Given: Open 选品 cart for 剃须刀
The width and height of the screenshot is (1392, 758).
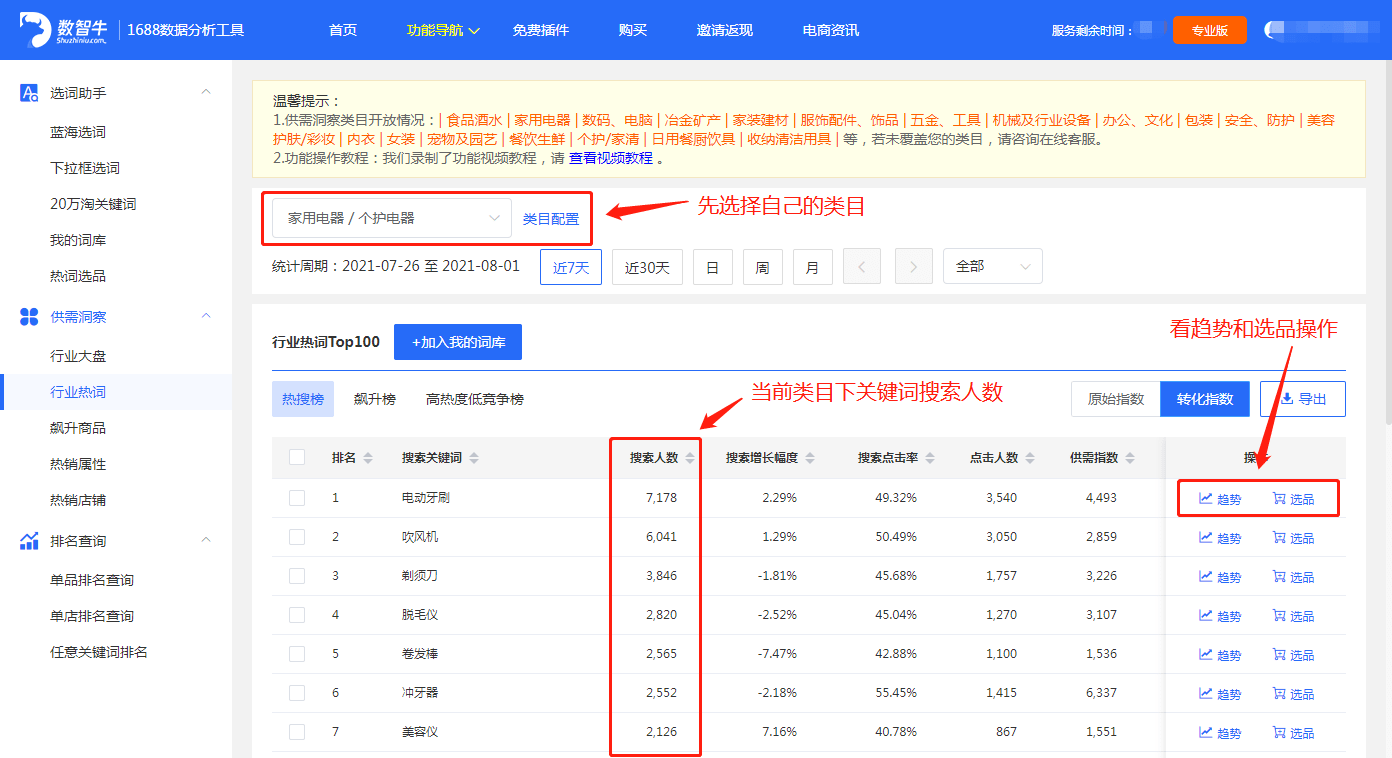Looking at the screenshot, I should [1293, 577].
